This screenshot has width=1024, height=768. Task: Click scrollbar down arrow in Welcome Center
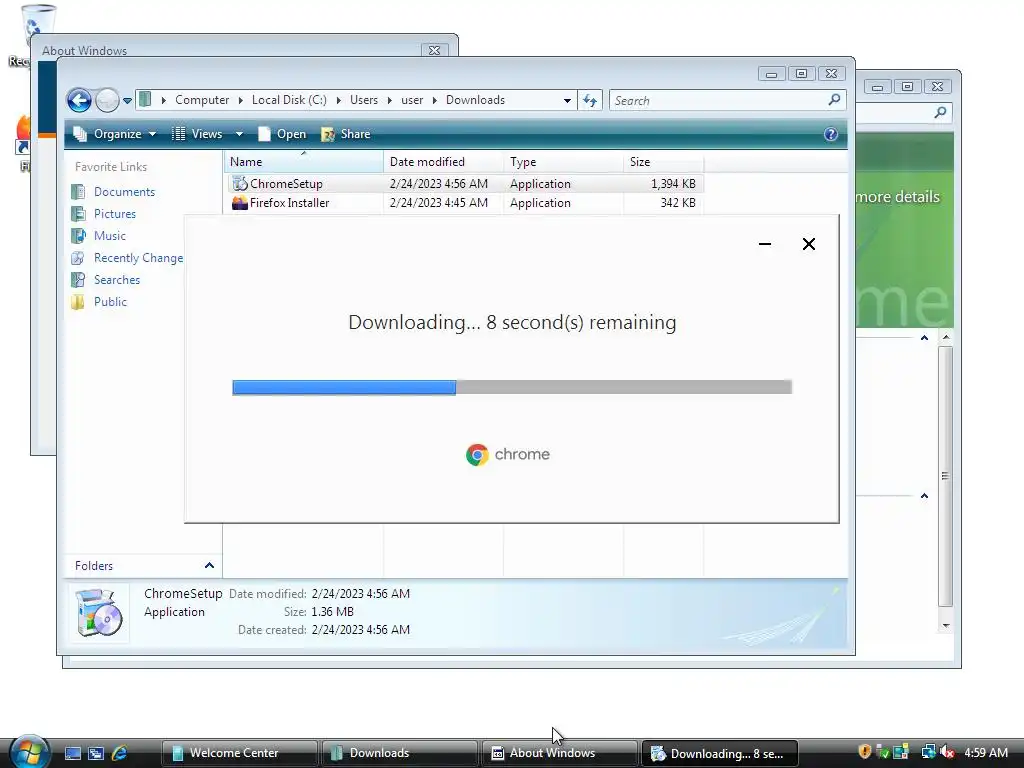(946, 626)
